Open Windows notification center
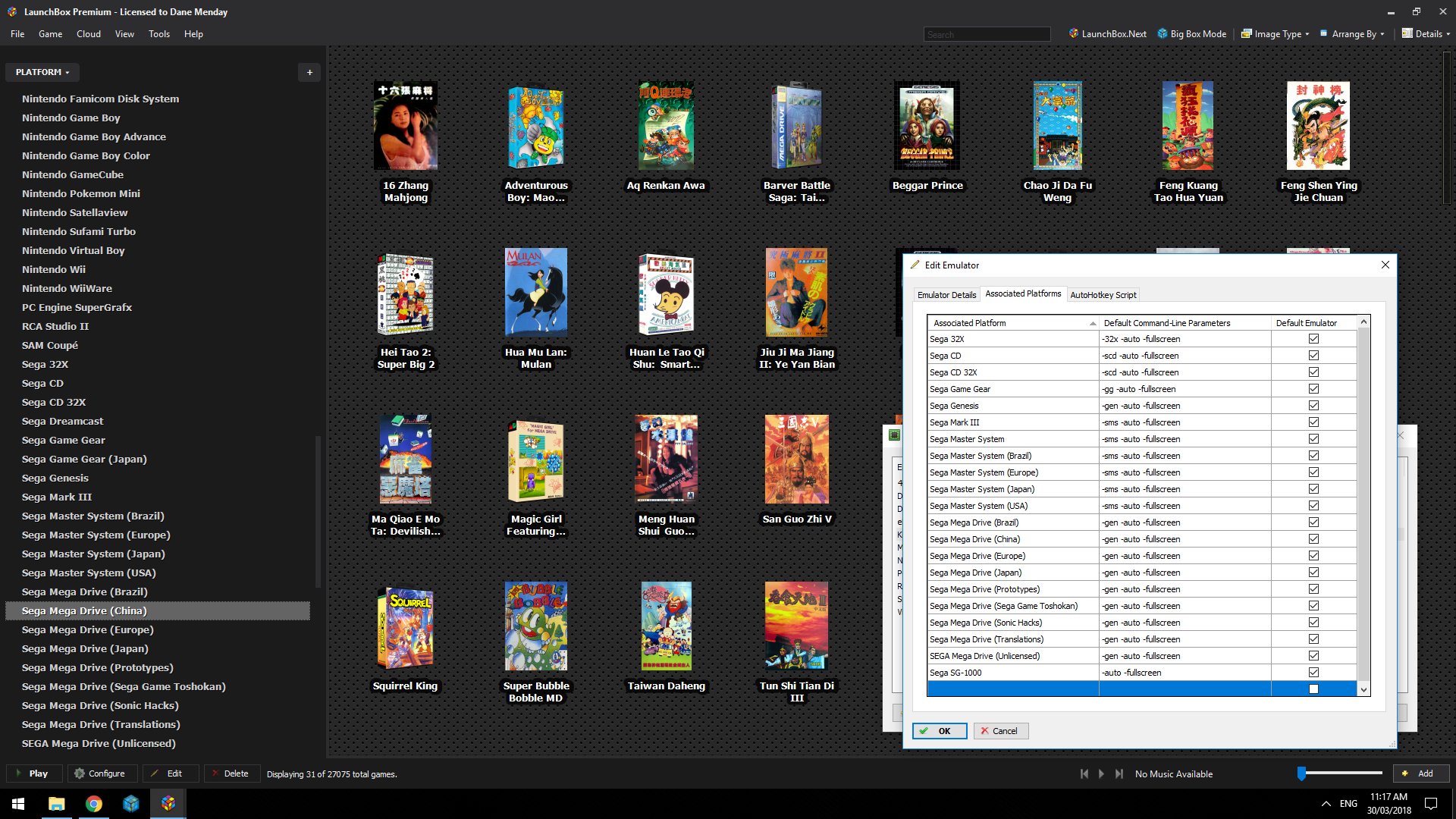The width and height of the screenshot is (1456, 819). pyautogui.click(x=1431, y=804)
